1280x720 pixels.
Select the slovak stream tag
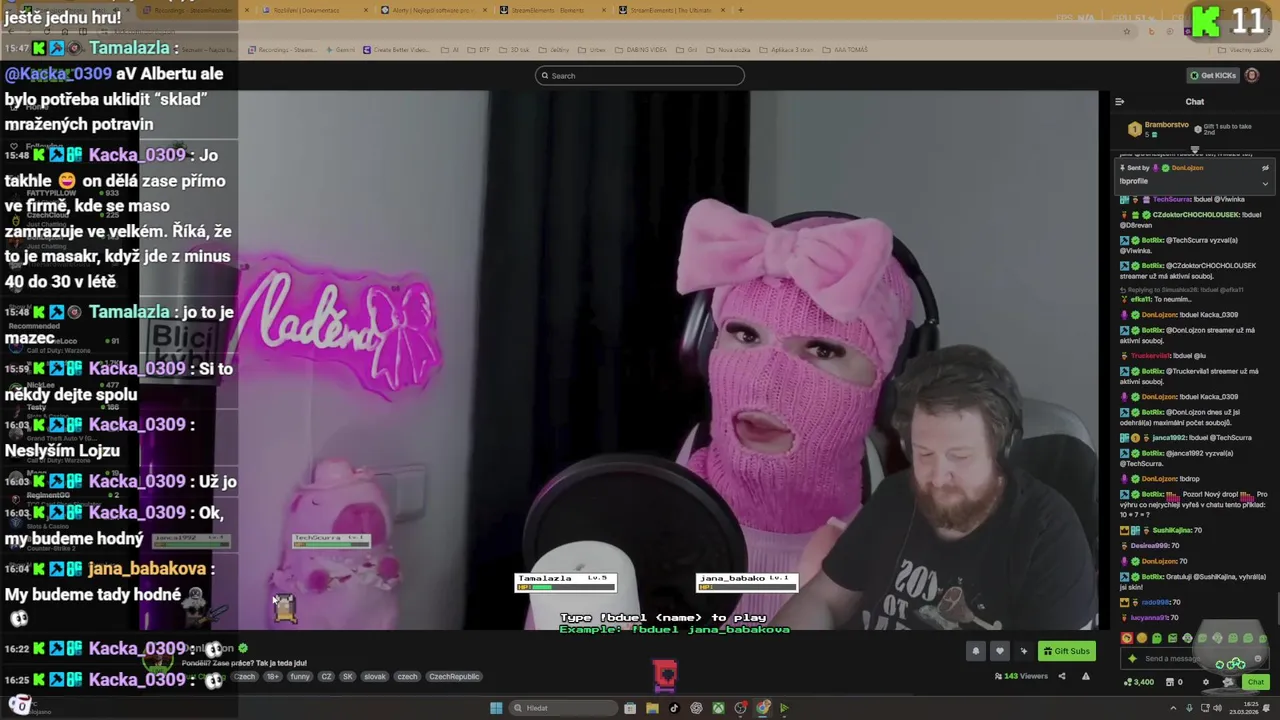point(375,676)
